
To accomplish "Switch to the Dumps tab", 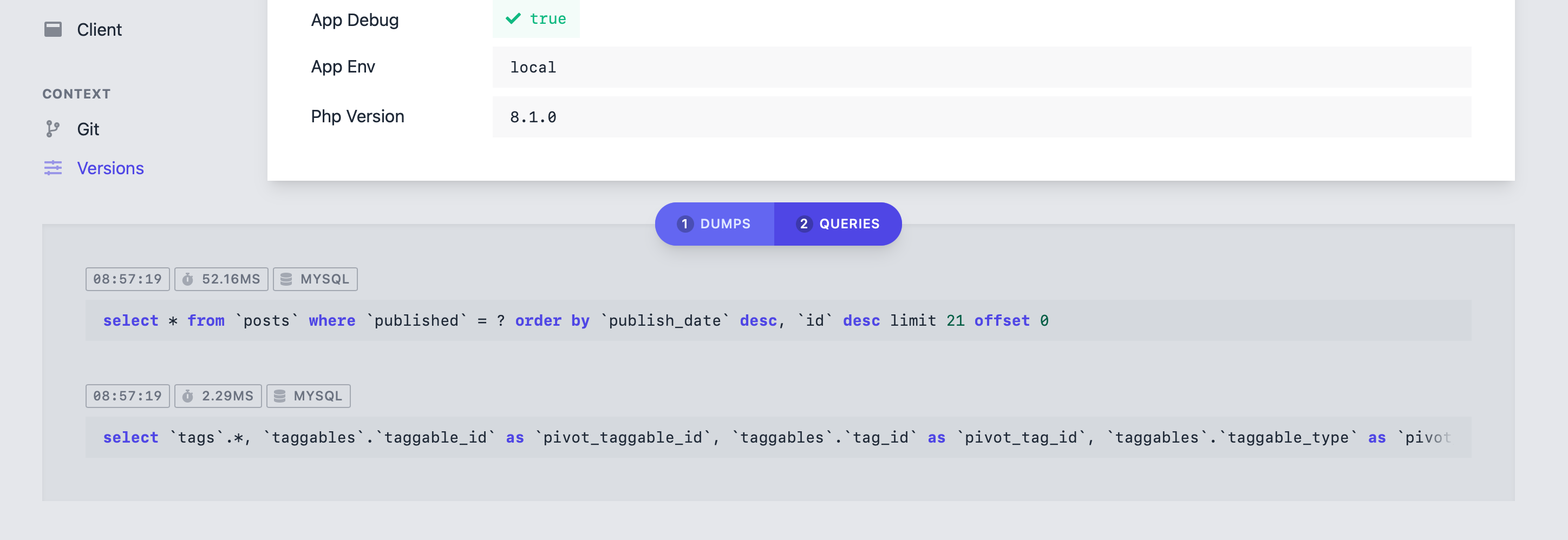I will pos(714,224).
